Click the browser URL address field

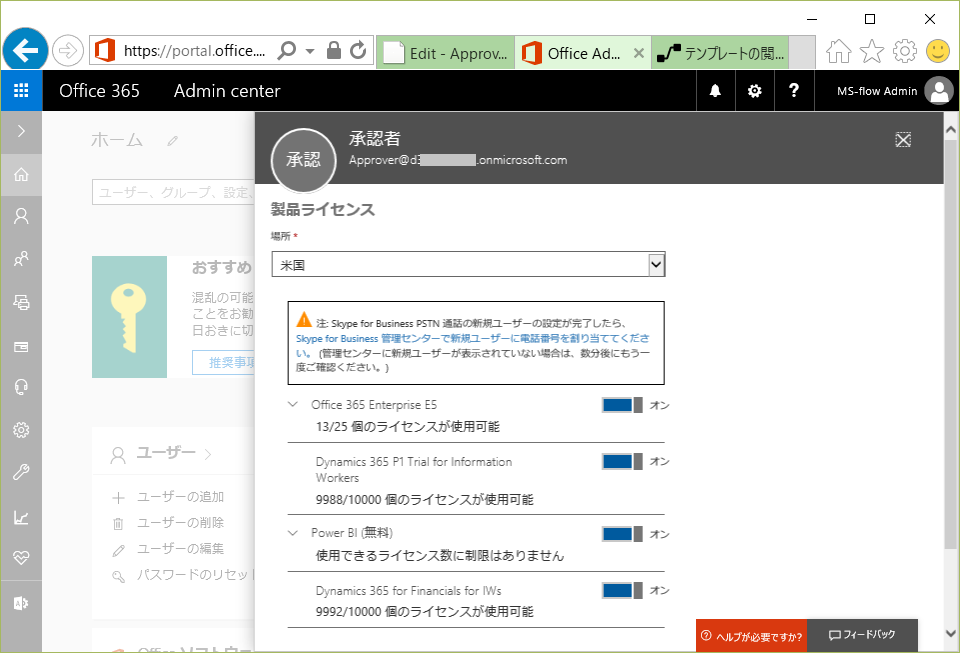pyautogui.click(x=195, y=50)
